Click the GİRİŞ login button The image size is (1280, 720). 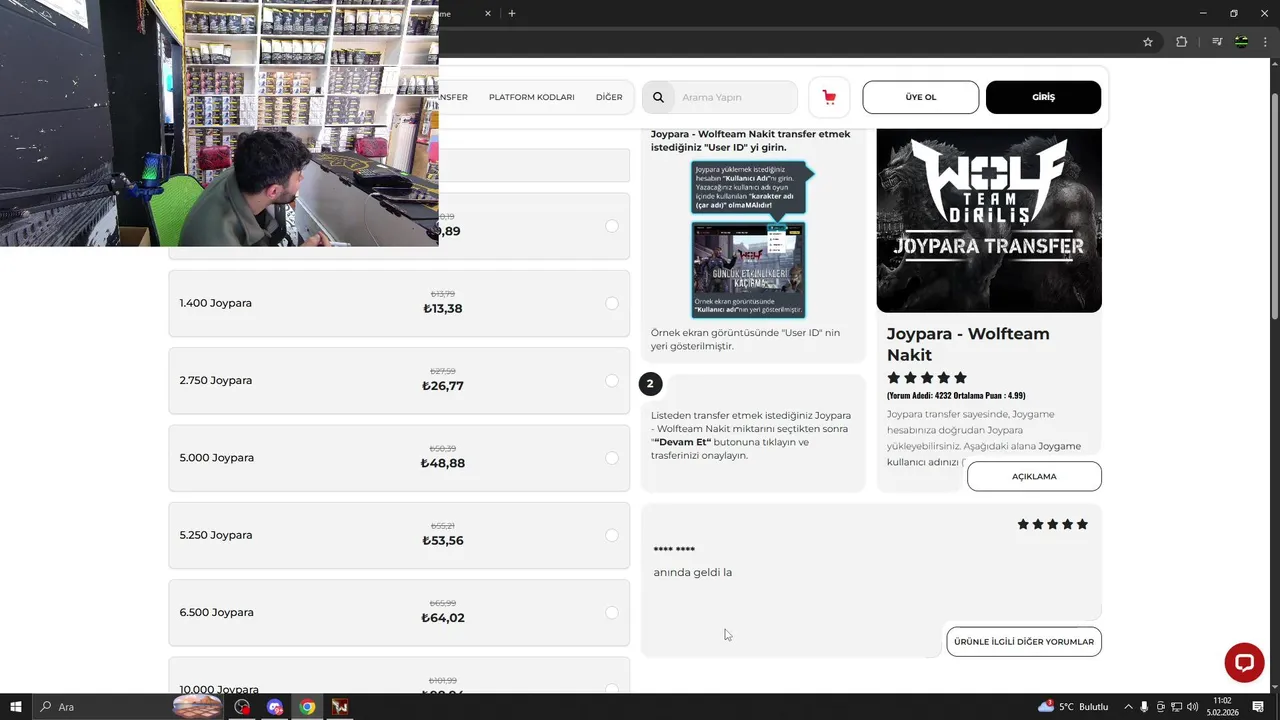(x=1043, y=97)
